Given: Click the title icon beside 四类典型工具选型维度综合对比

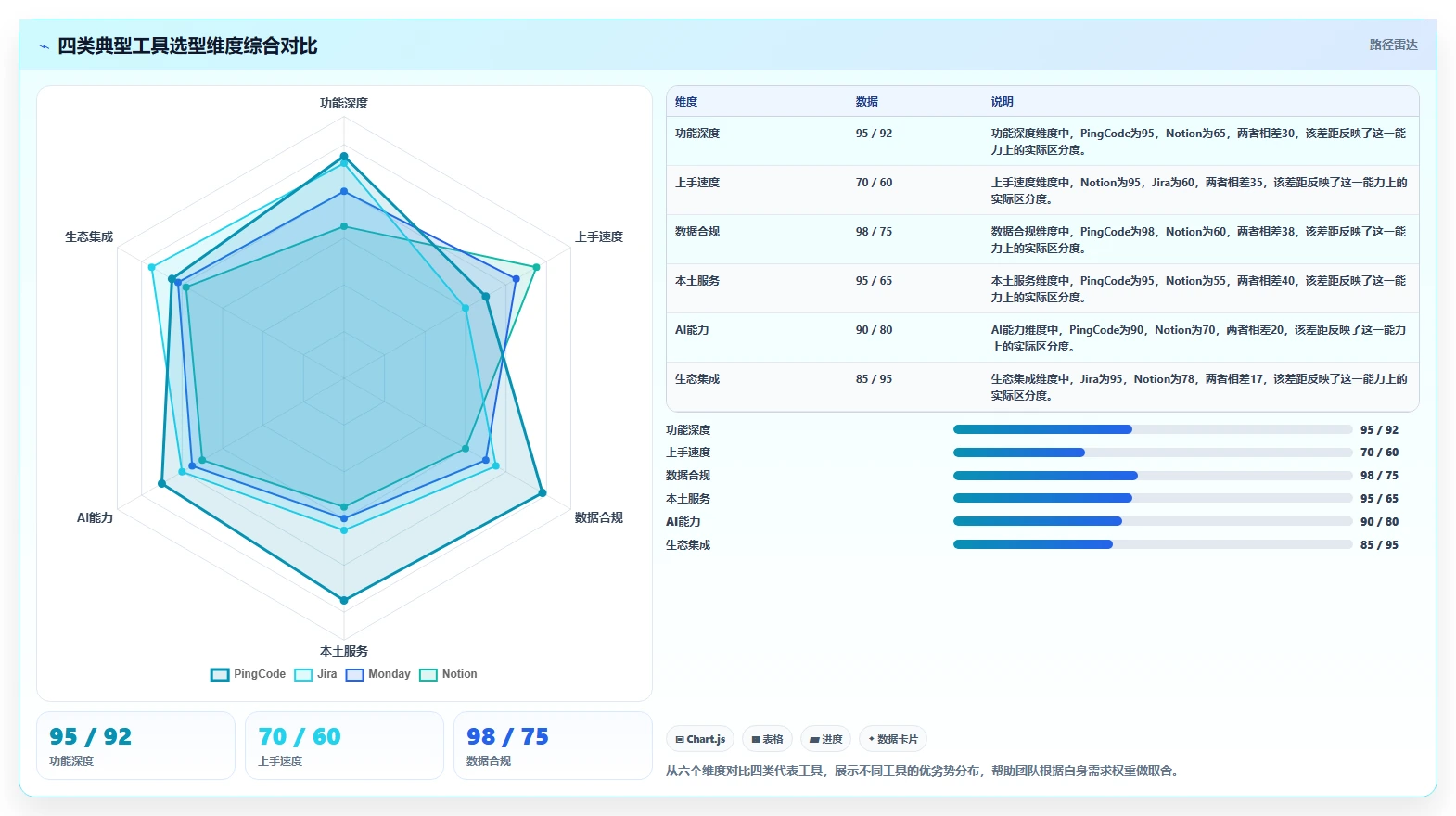Looking at the screenshot, I should 44,46.
